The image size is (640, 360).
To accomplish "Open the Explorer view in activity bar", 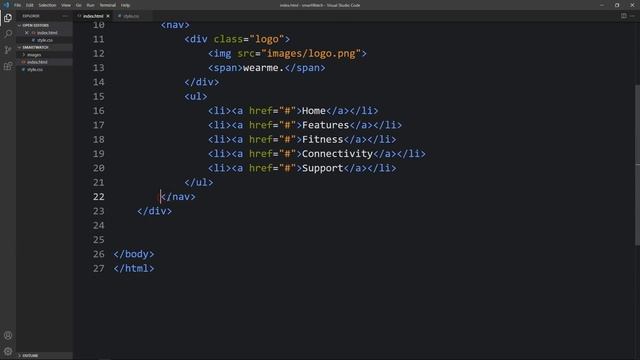I will [x=8, y=18].
